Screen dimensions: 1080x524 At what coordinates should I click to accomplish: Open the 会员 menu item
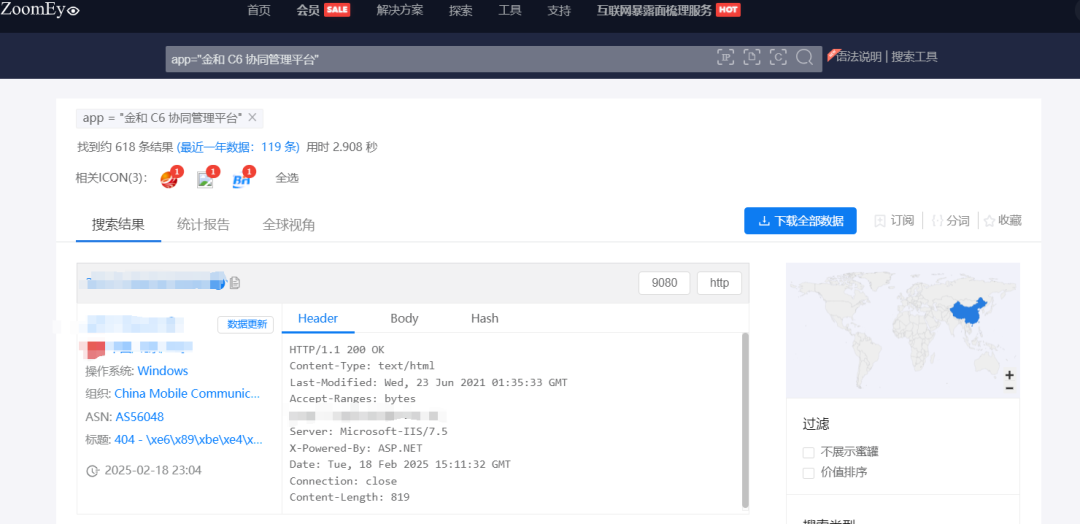coord(308,10)
